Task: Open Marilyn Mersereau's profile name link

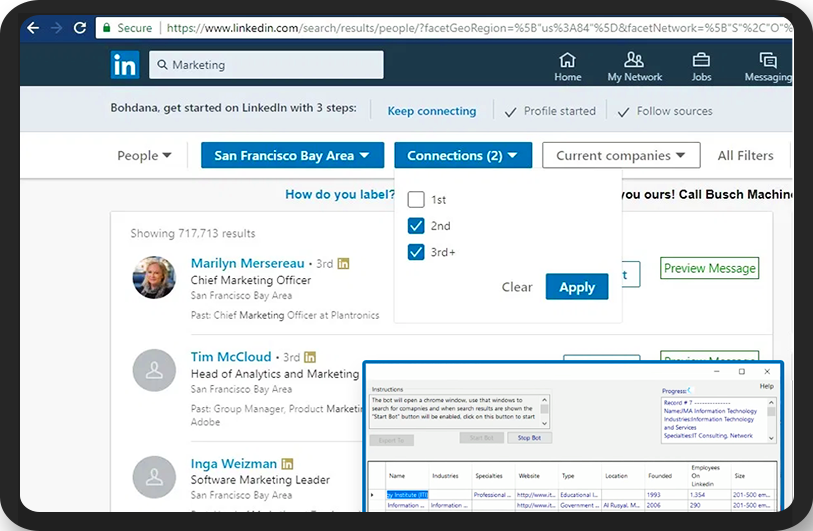Action: click(247, 263)
